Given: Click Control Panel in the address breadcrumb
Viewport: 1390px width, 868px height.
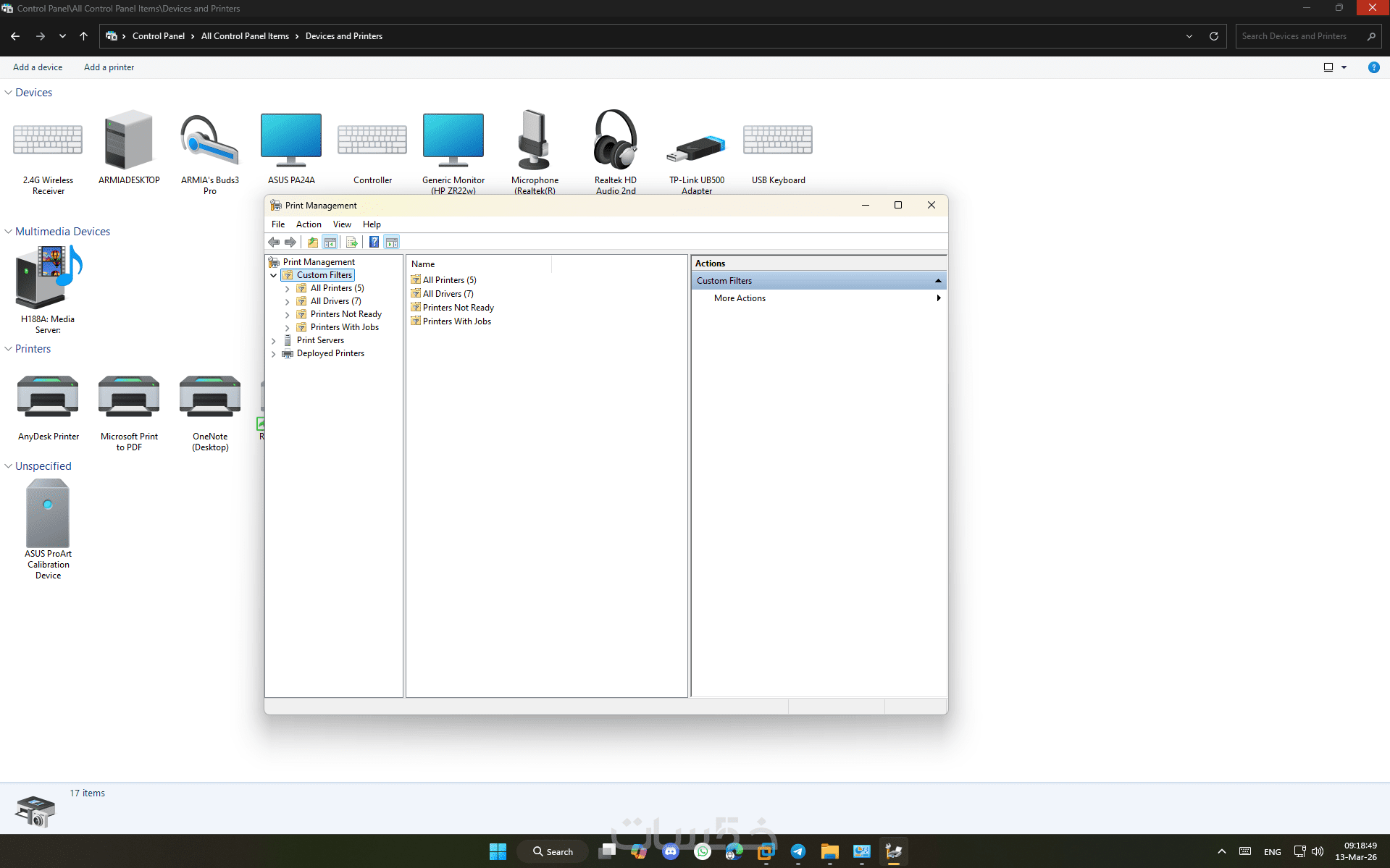Looking at the screenshot, I should click(x=159, y=36).
